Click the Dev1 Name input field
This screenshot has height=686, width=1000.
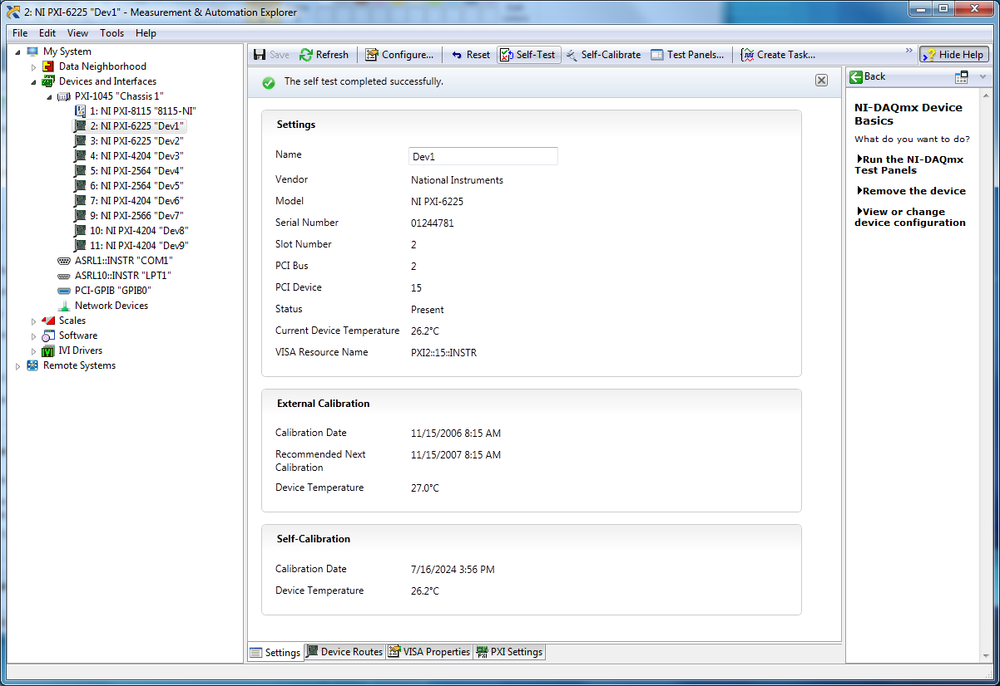483,156
